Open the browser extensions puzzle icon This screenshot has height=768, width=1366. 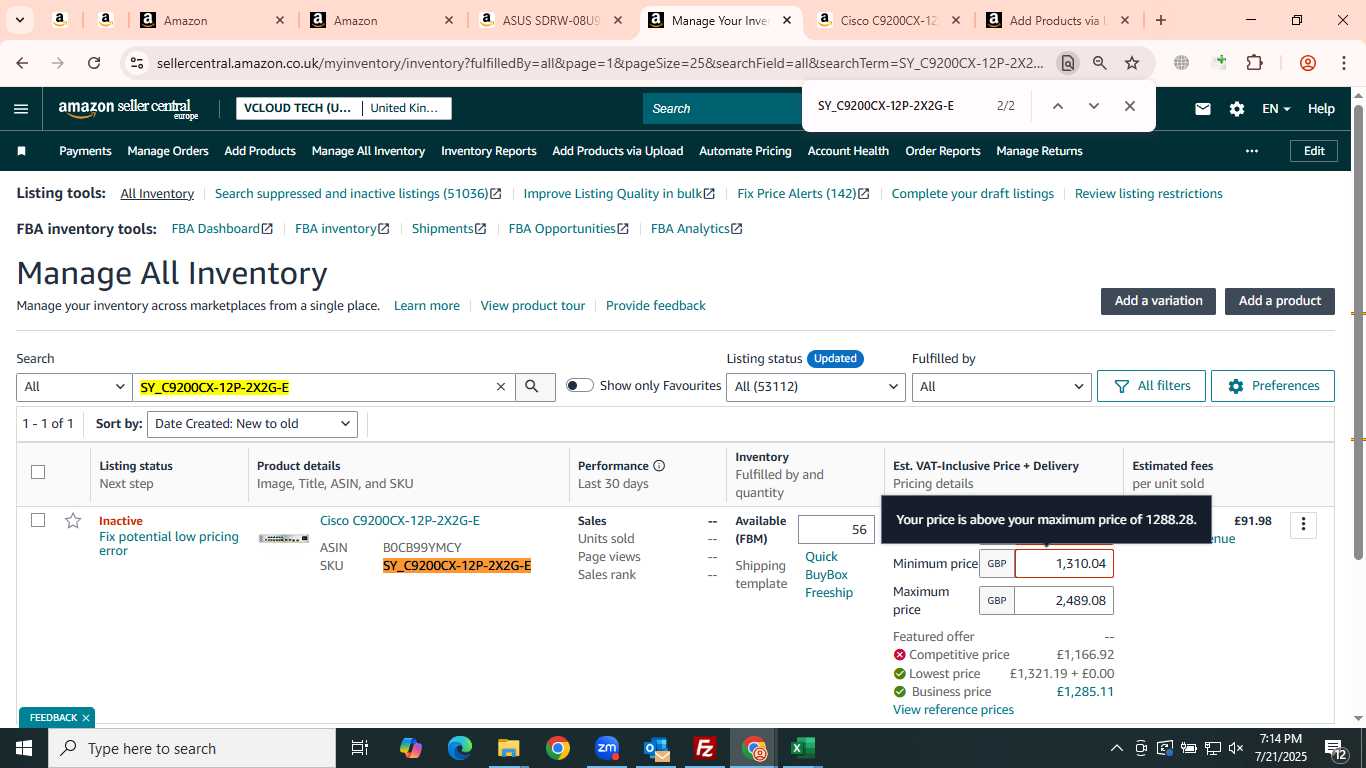click(x=1254, y=63)
